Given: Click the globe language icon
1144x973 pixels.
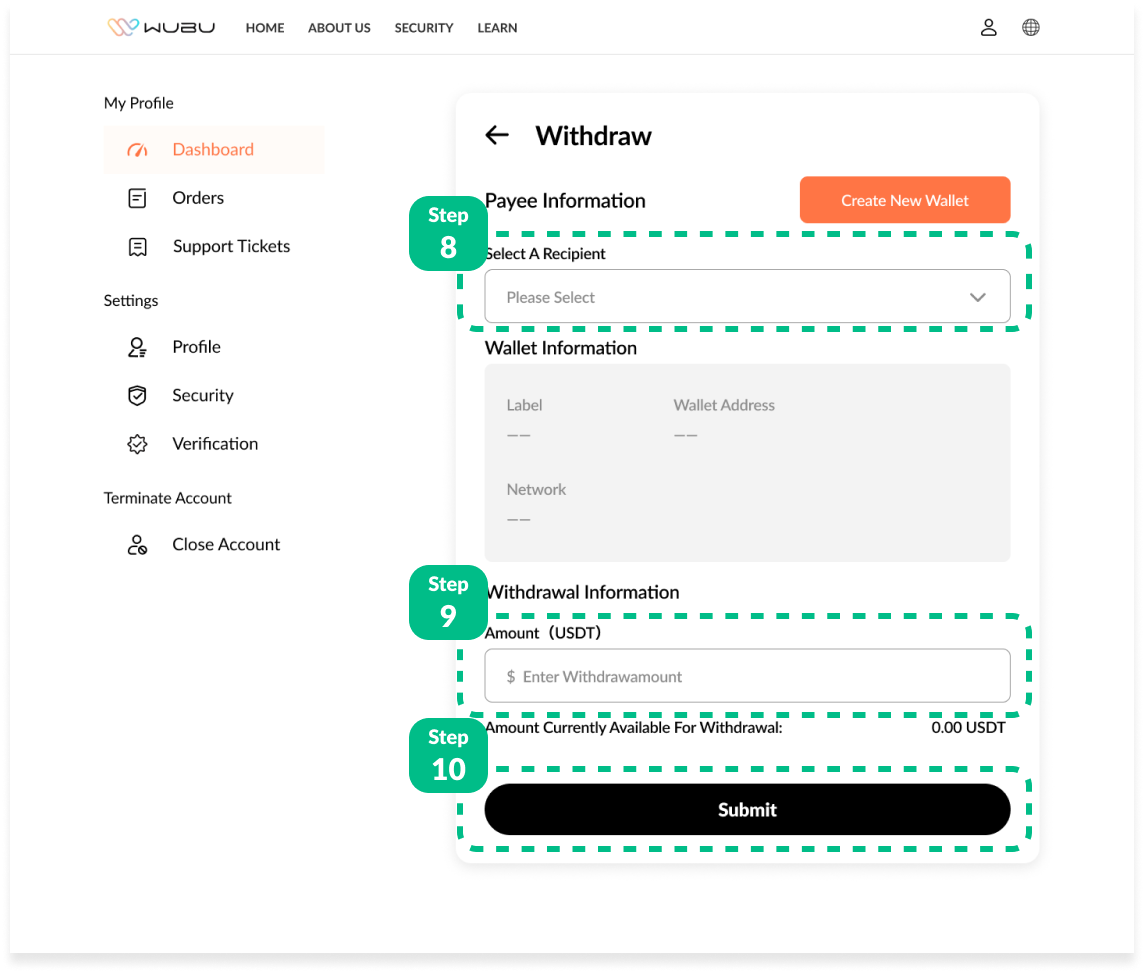Looking at the screenshot, I should pos(1030,27).
